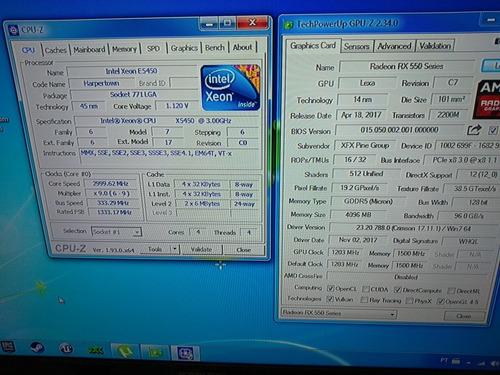Click the green XXX taskbar icon
This screenshot has height=375, width=500.
(95, 350)
